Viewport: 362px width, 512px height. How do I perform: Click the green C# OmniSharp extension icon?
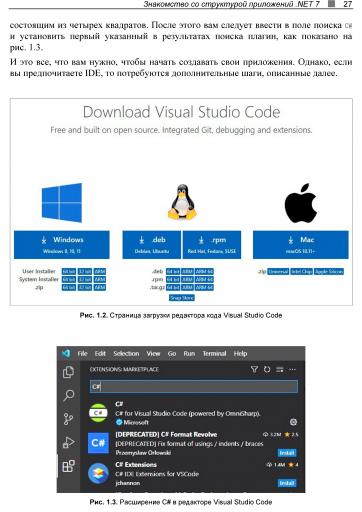tap(98, 412)
